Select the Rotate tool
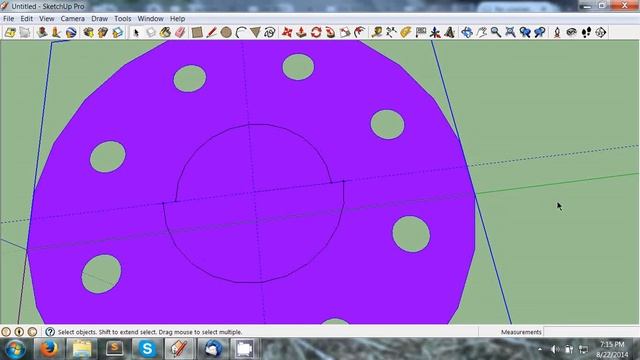The width and height of the screenshot is (640, 360). tap(316, 32)
